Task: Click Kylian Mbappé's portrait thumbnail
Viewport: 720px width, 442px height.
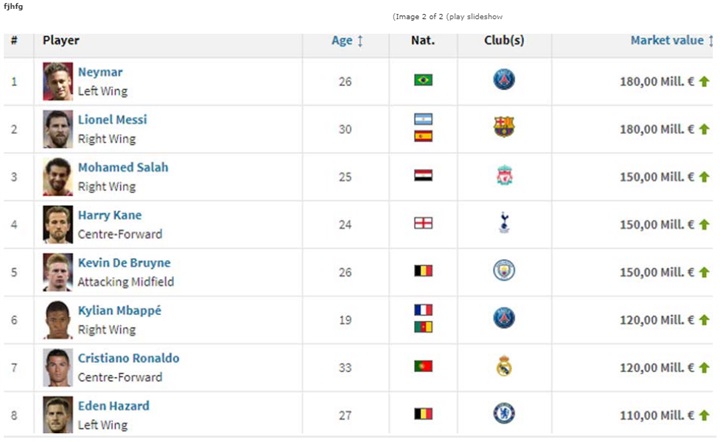Action: [58, 320]
